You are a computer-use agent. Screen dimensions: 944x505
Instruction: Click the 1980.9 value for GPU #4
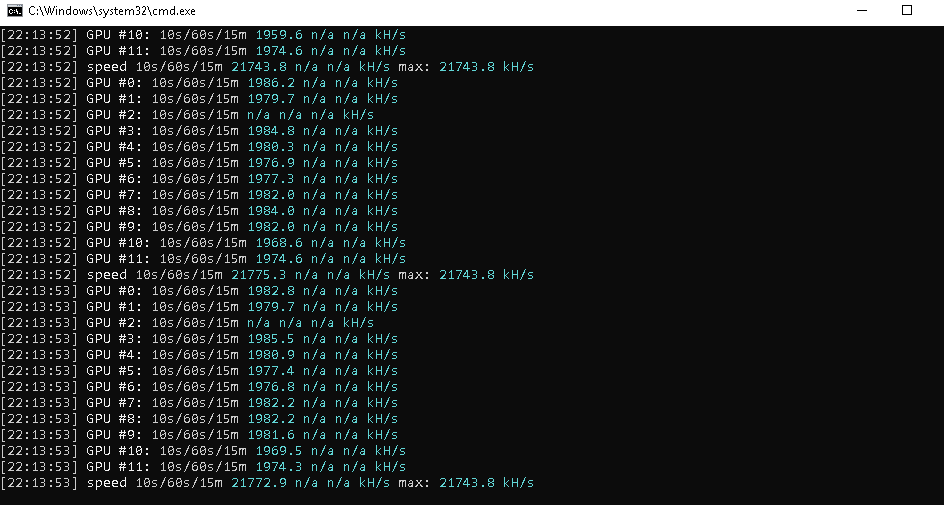(271, 355)
